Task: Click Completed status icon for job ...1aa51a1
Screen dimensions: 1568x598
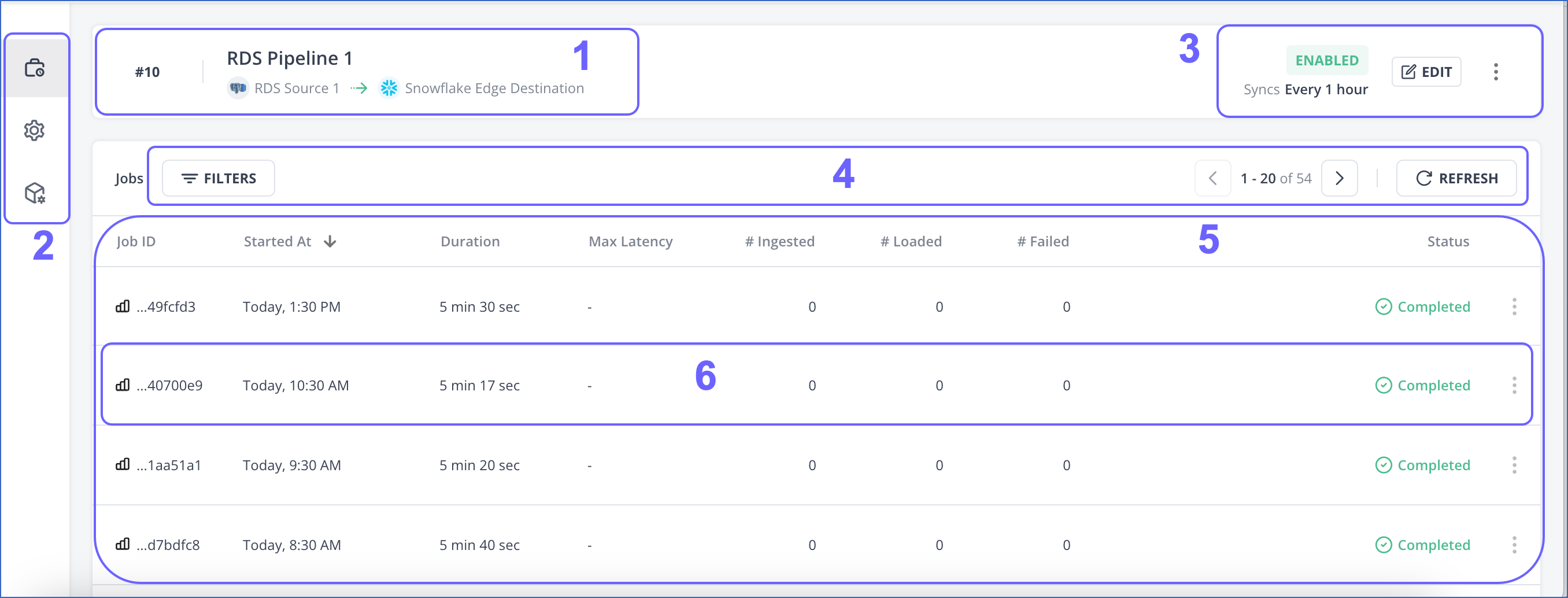Action: (x=1383, y=464)
